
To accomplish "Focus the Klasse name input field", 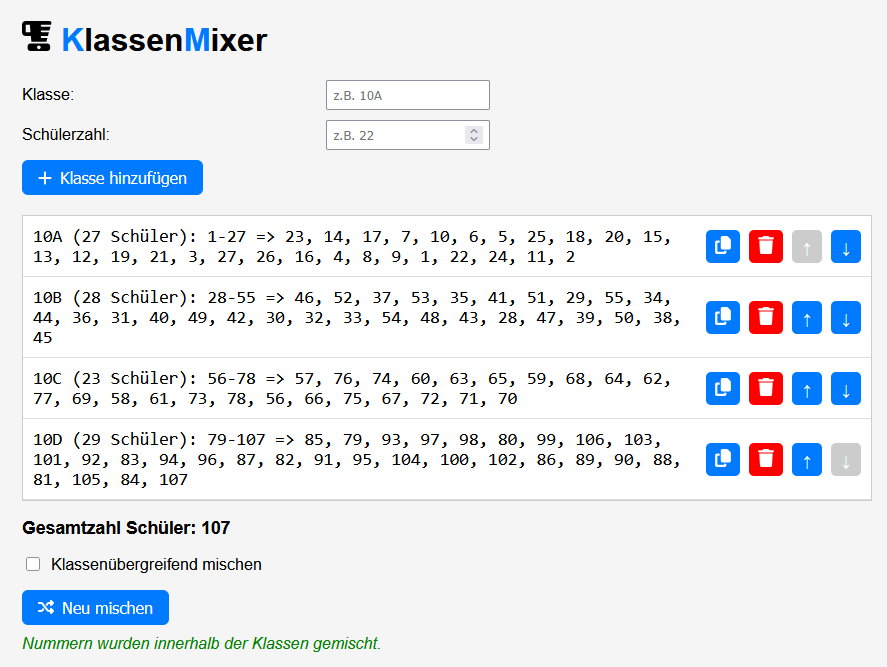I will coord(408,95).
